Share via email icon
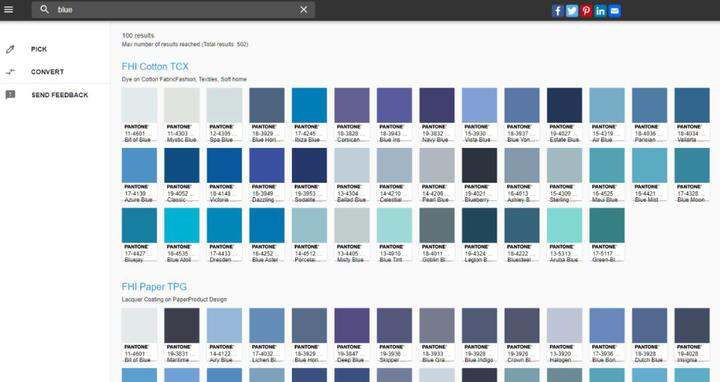Image resolution: width=720 pixels, height=382 pixels. point(614,11)
